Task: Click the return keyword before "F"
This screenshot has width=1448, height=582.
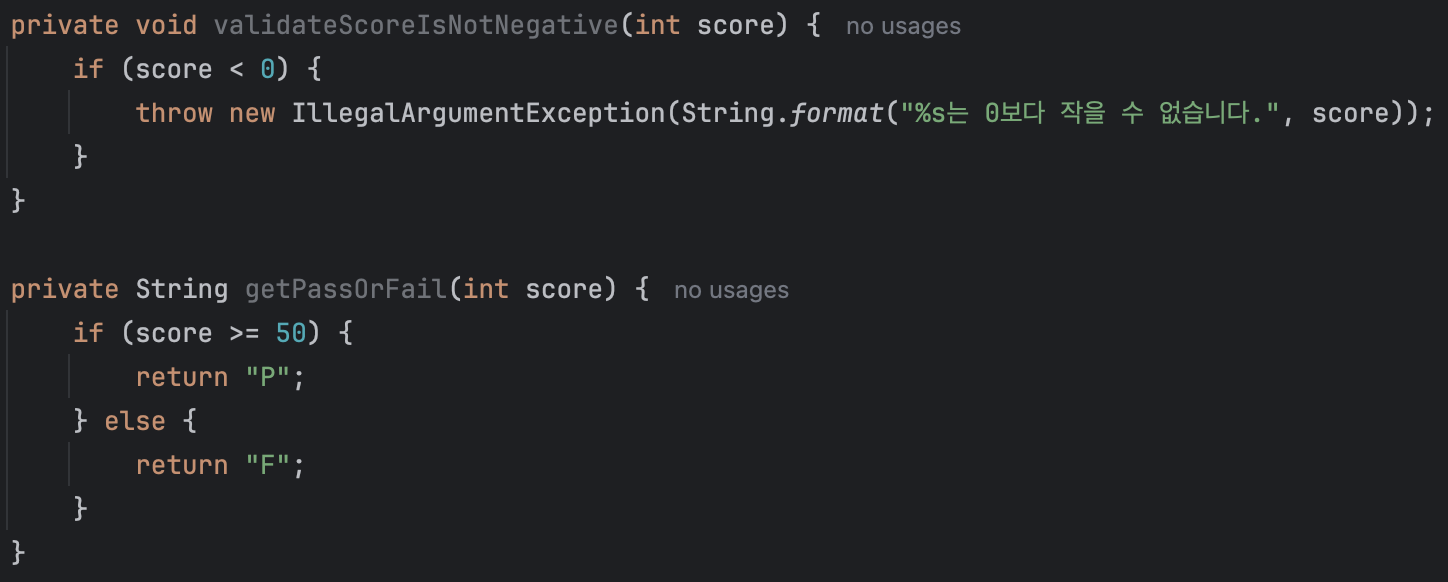Action: [x=182, y=466]
